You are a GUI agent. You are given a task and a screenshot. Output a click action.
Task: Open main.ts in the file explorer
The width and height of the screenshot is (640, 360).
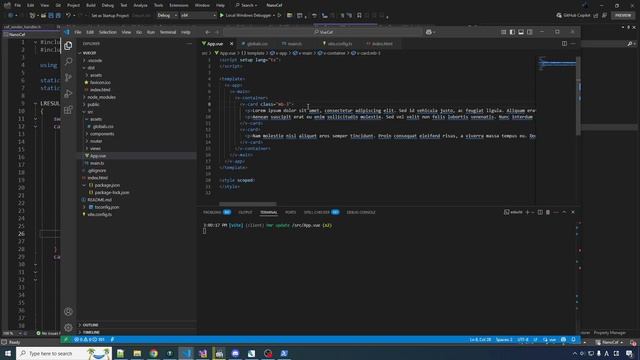click(97, 163)
